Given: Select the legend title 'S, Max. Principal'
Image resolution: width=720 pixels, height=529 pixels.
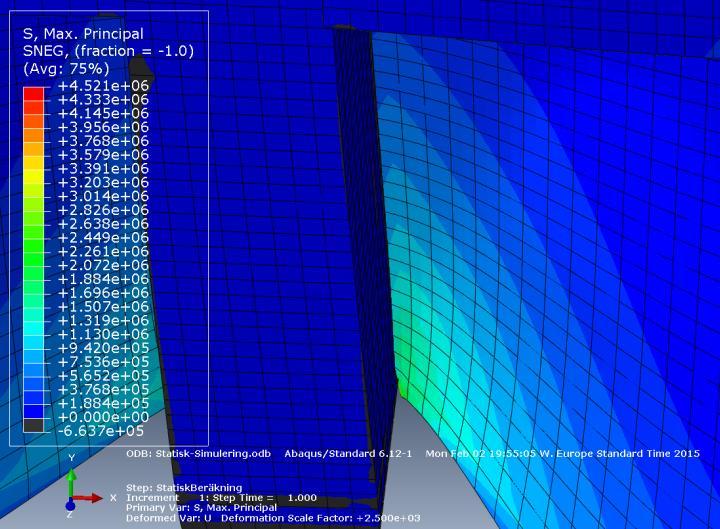Looking at the screenshot, I should coord(83,34).
